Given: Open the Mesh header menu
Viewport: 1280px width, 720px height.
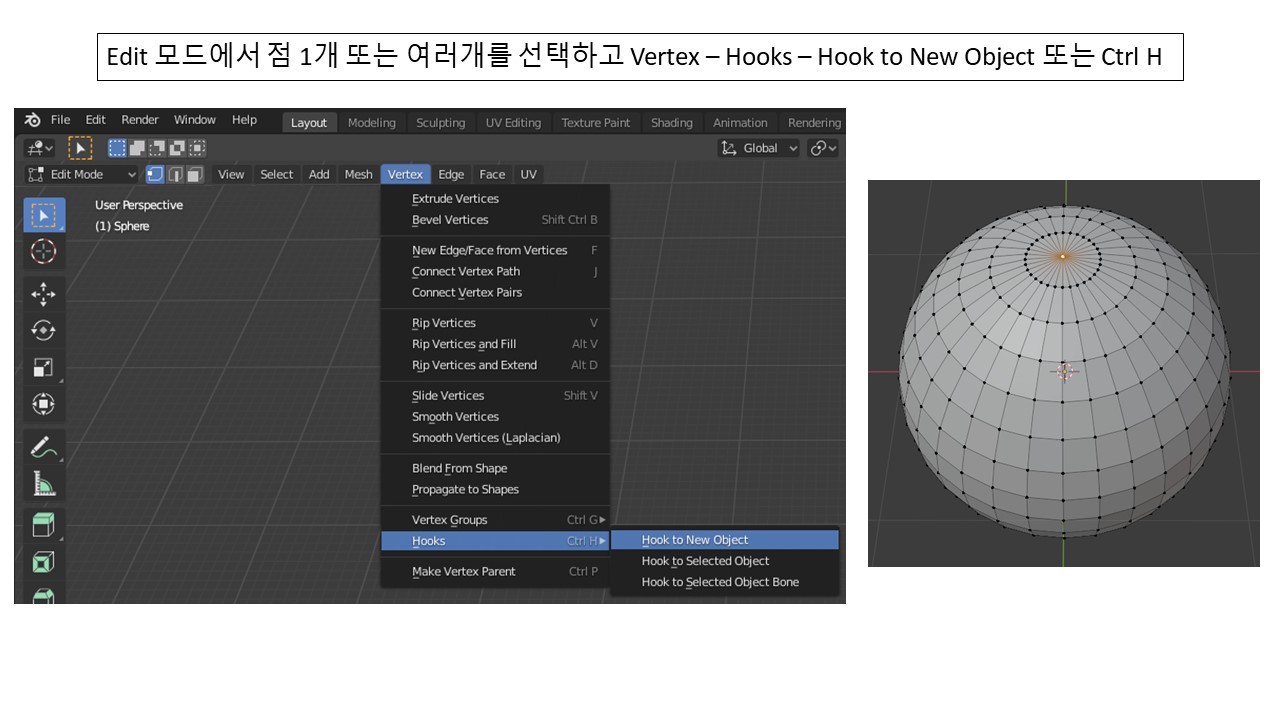Looking at the screenshot, I should (x=358, y=174).
